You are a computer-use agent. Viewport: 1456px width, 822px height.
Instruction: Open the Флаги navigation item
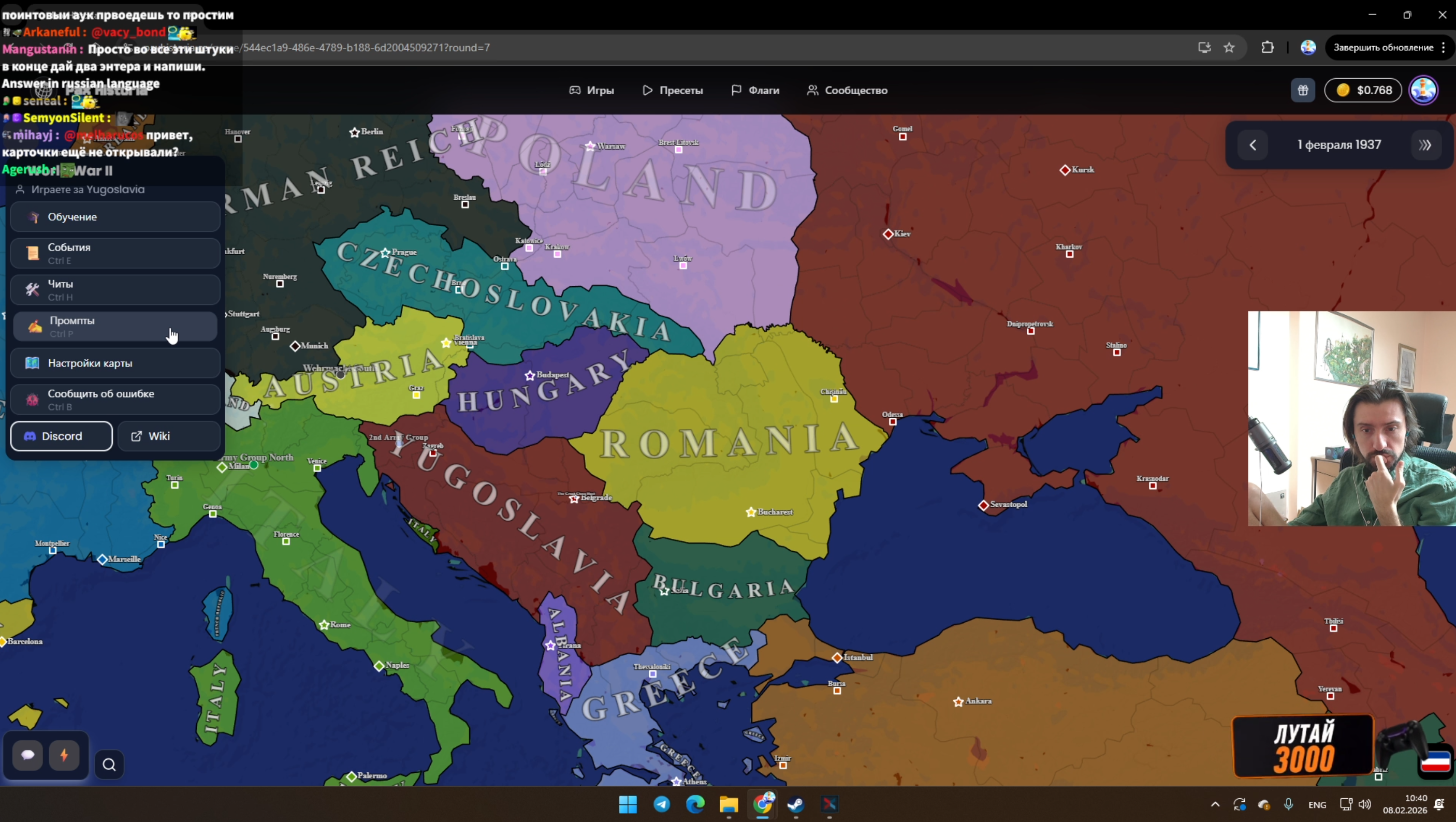(x=755, y=91)
